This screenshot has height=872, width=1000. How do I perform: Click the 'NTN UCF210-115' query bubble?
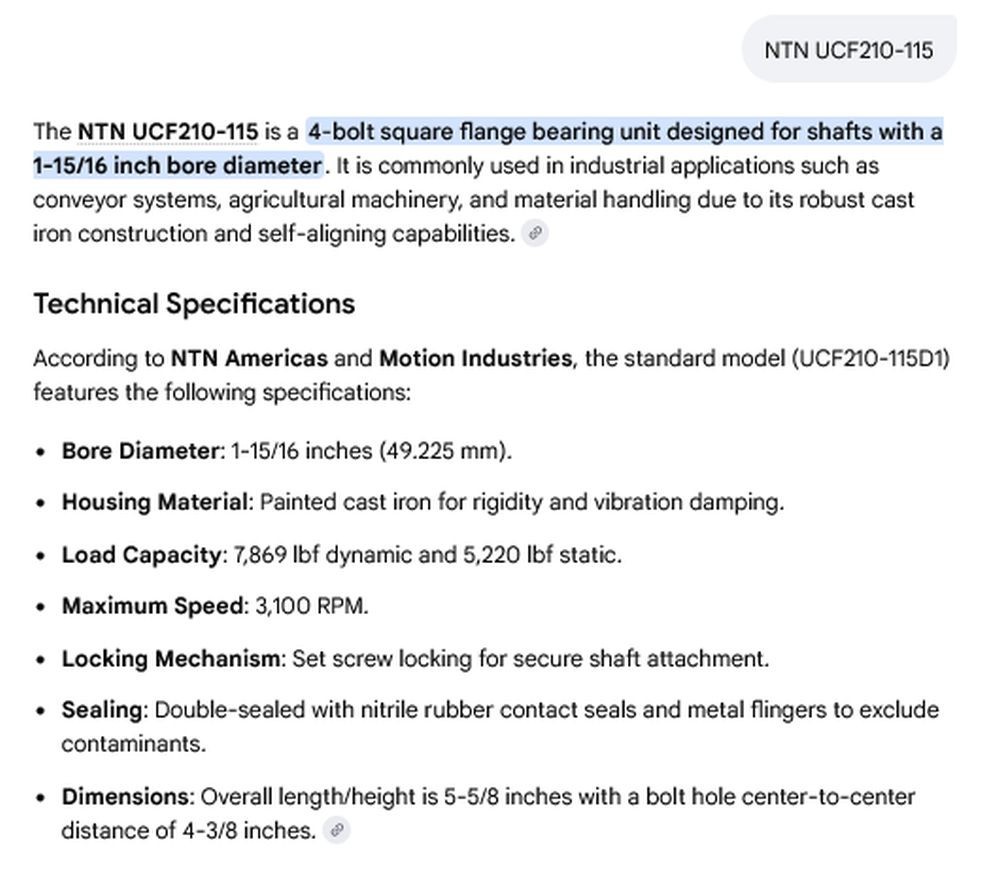pos(849,50)
